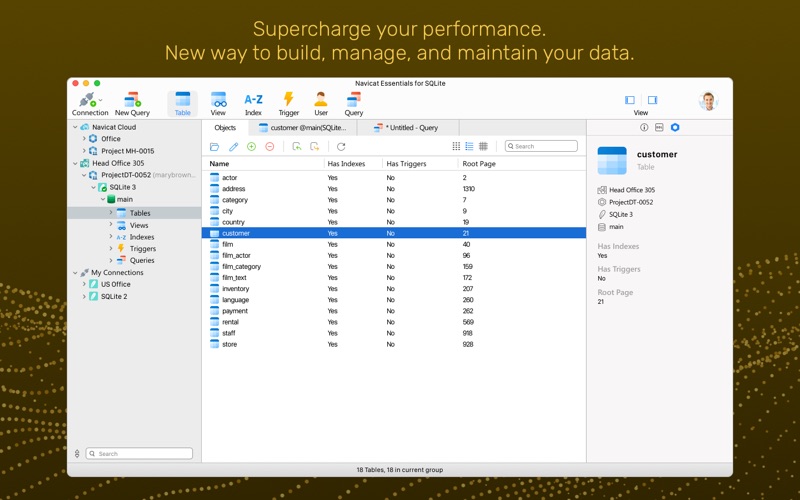Image resolution: width=800 pixels, height=500 pixels.
Task: Select the inventory table row
Action: 394,289
